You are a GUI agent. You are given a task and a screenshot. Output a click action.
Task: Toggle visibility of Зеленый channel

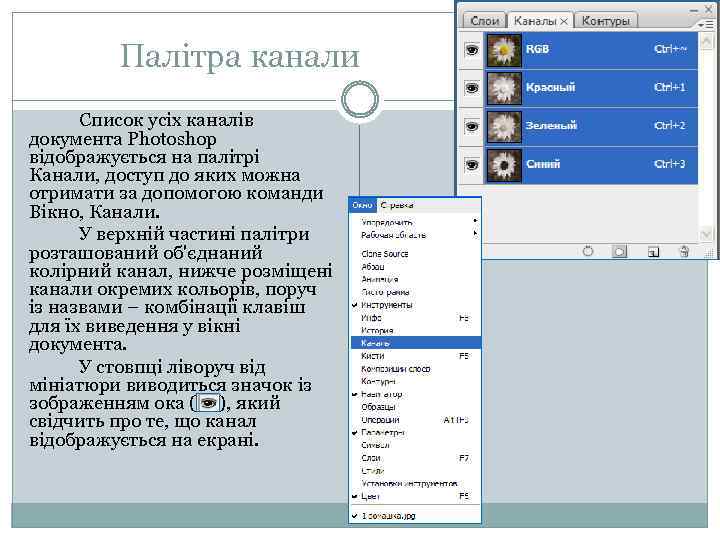472,126
